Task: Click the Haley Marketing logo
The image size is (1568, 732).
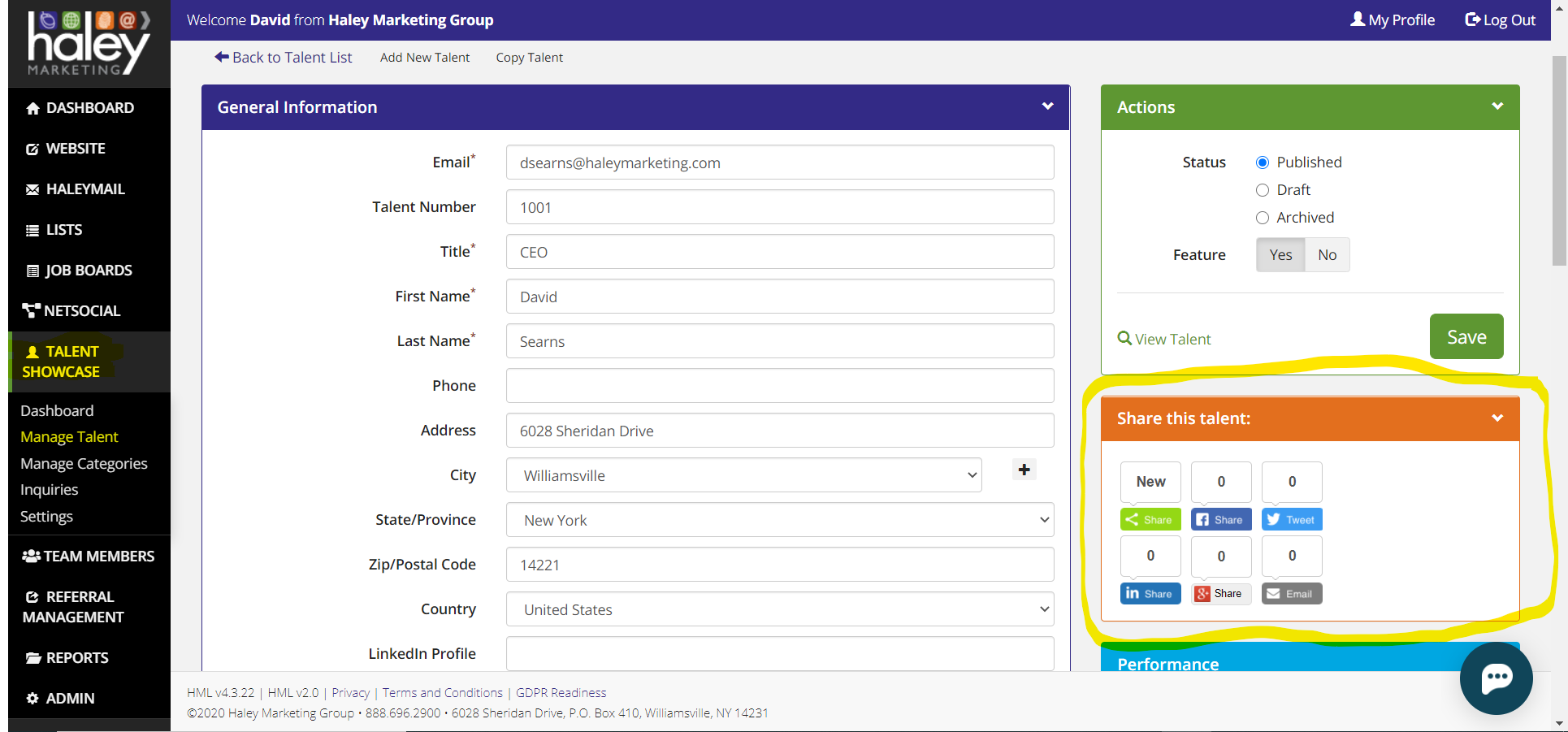Action: 89,44
